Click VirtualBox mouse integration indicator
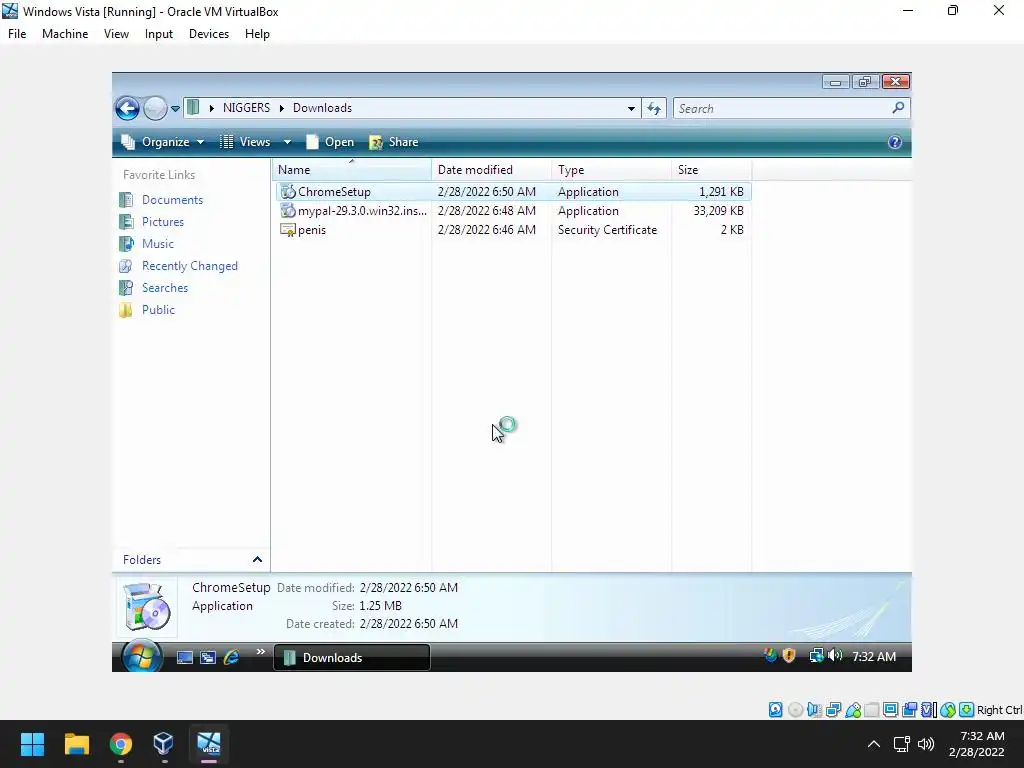Screen dimensions: 1024x768 point(948,710)
